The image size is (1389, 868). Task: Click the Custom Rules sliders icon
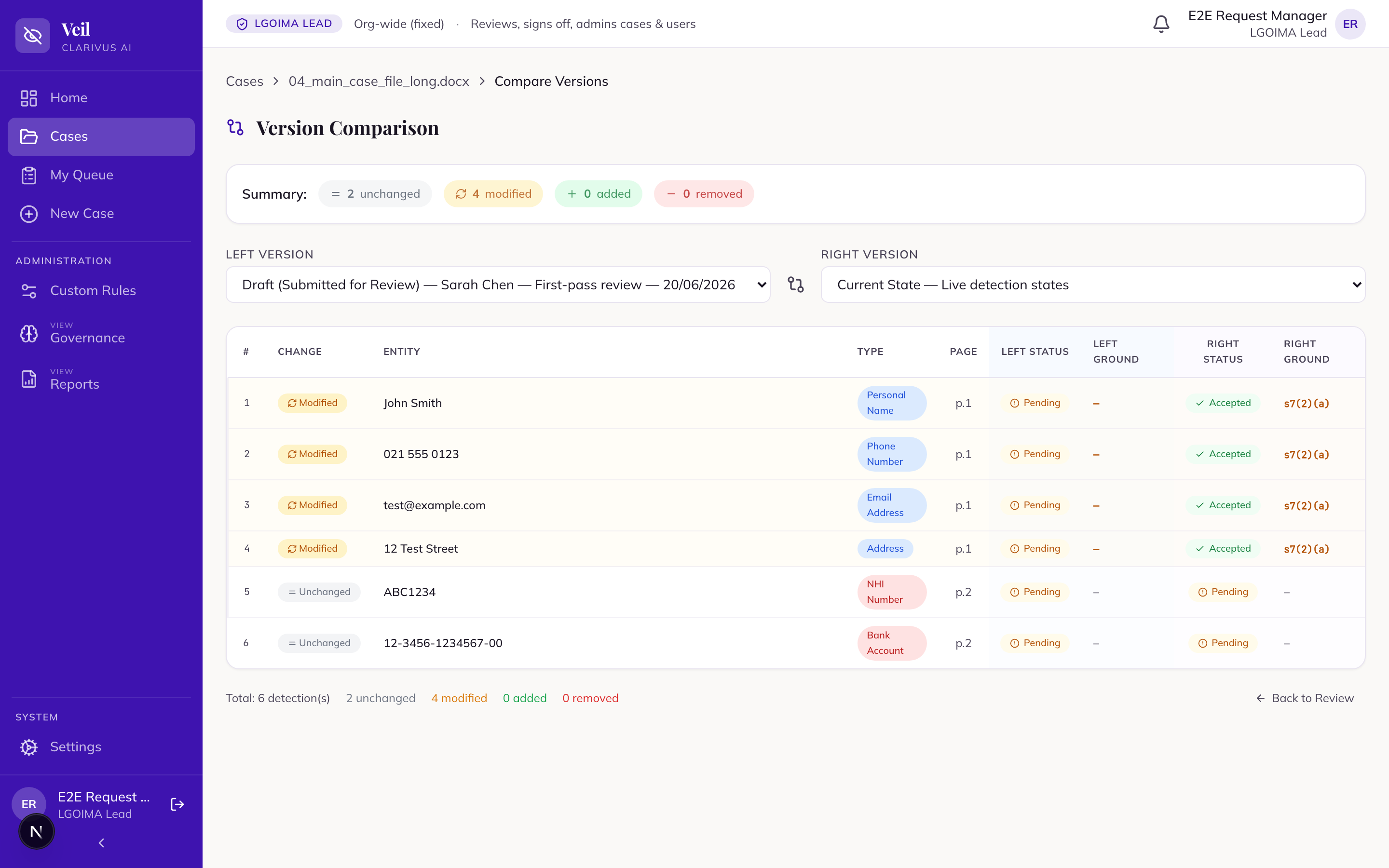[29, 291]
